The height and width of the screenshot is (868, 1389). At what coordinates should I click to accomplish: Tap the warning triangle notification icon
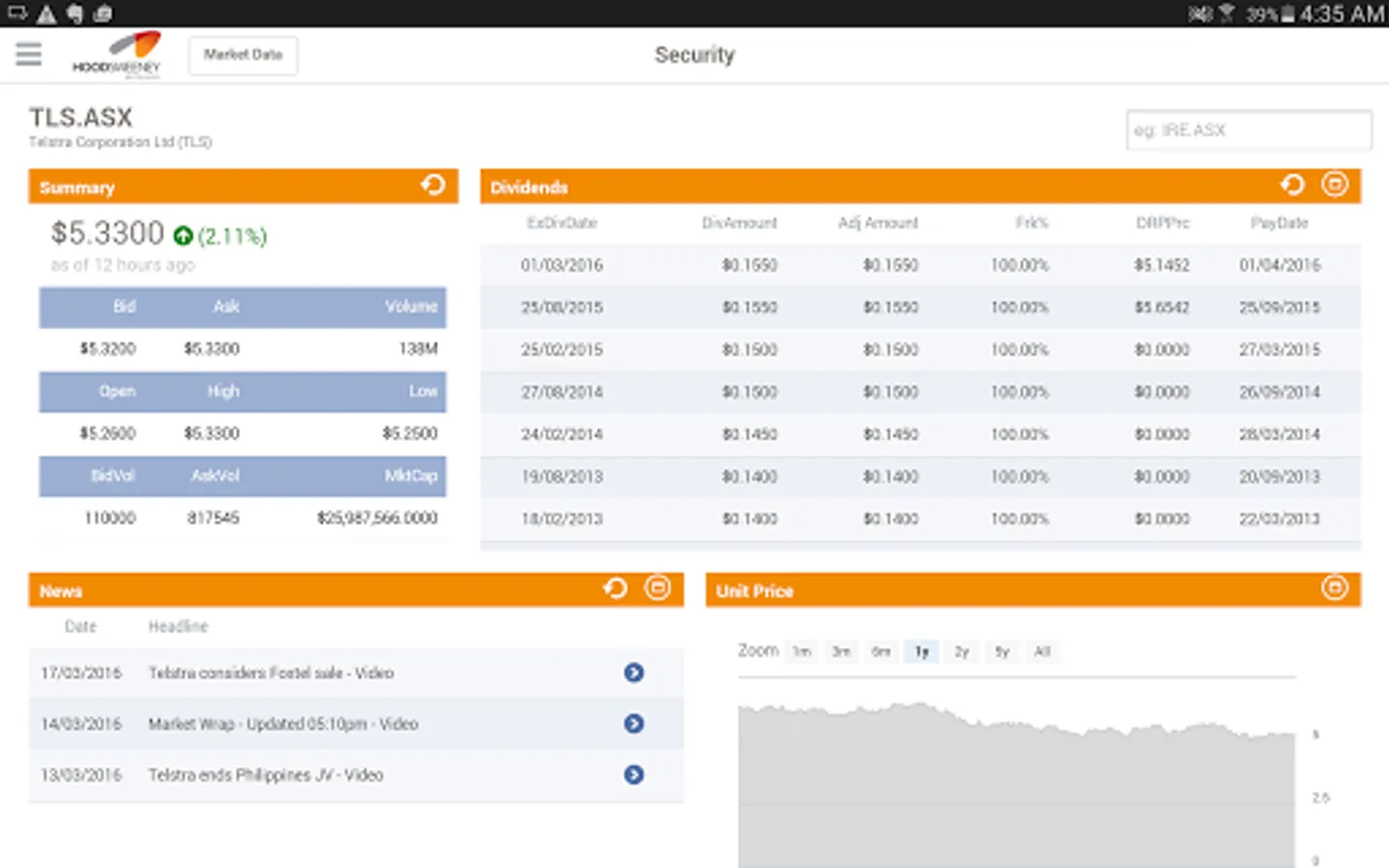46,14
